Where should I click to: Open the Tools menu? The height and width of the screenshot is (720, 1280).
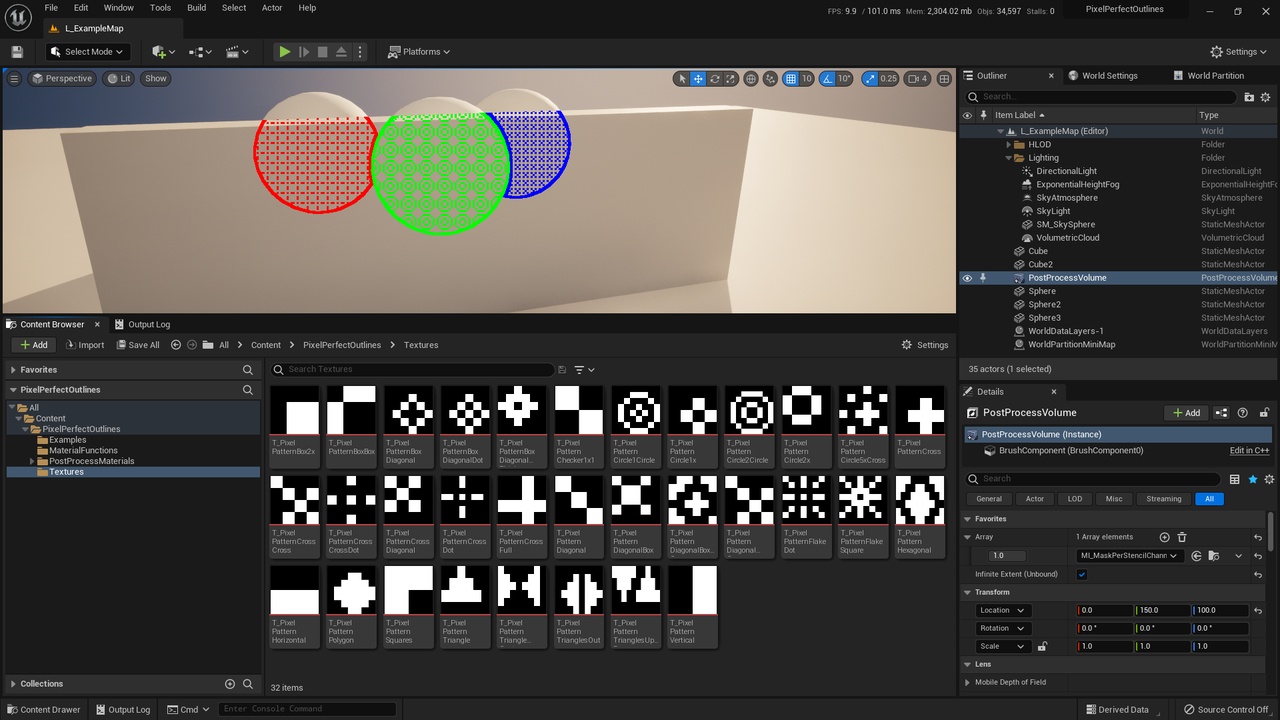[160, 8]
